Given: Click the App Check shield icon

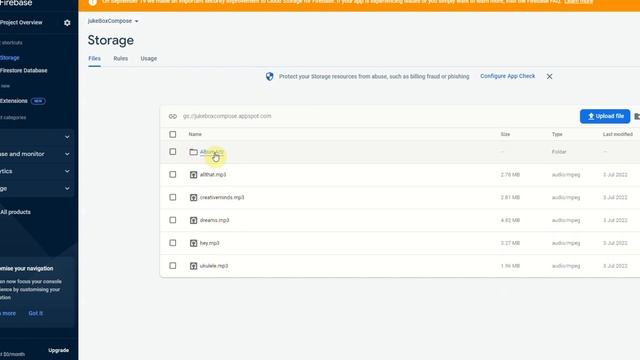Looking at the screenshot, I should (x=269, y=76).
